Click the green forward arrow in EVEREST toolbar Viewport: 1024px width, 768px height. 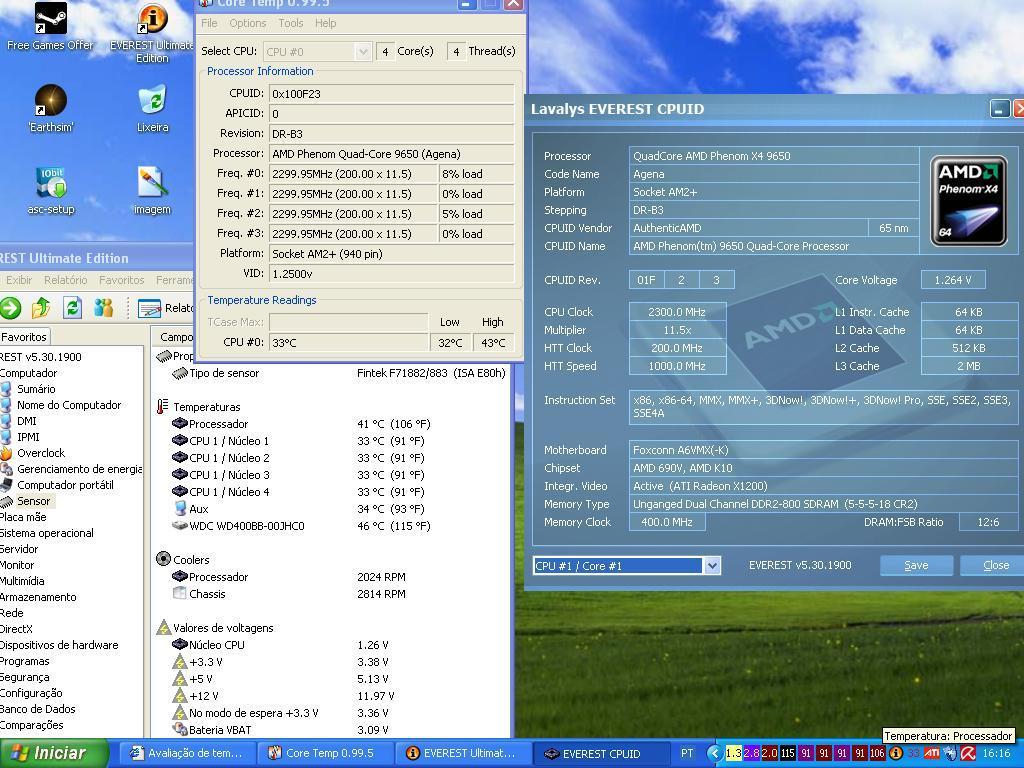point(10,308)
